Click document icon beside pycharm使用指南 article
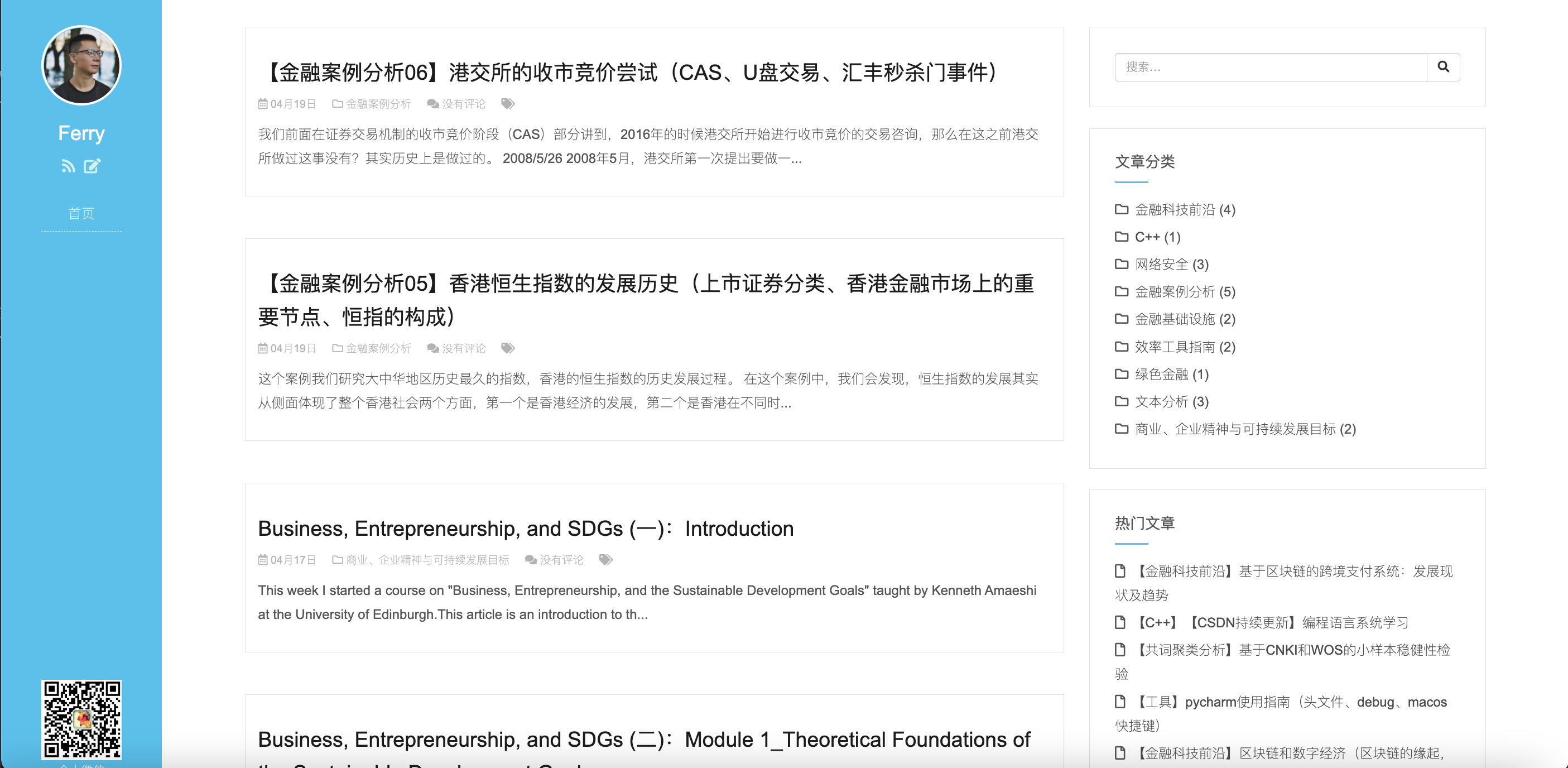This screenshot has width=1568, height=768. 1120,702
